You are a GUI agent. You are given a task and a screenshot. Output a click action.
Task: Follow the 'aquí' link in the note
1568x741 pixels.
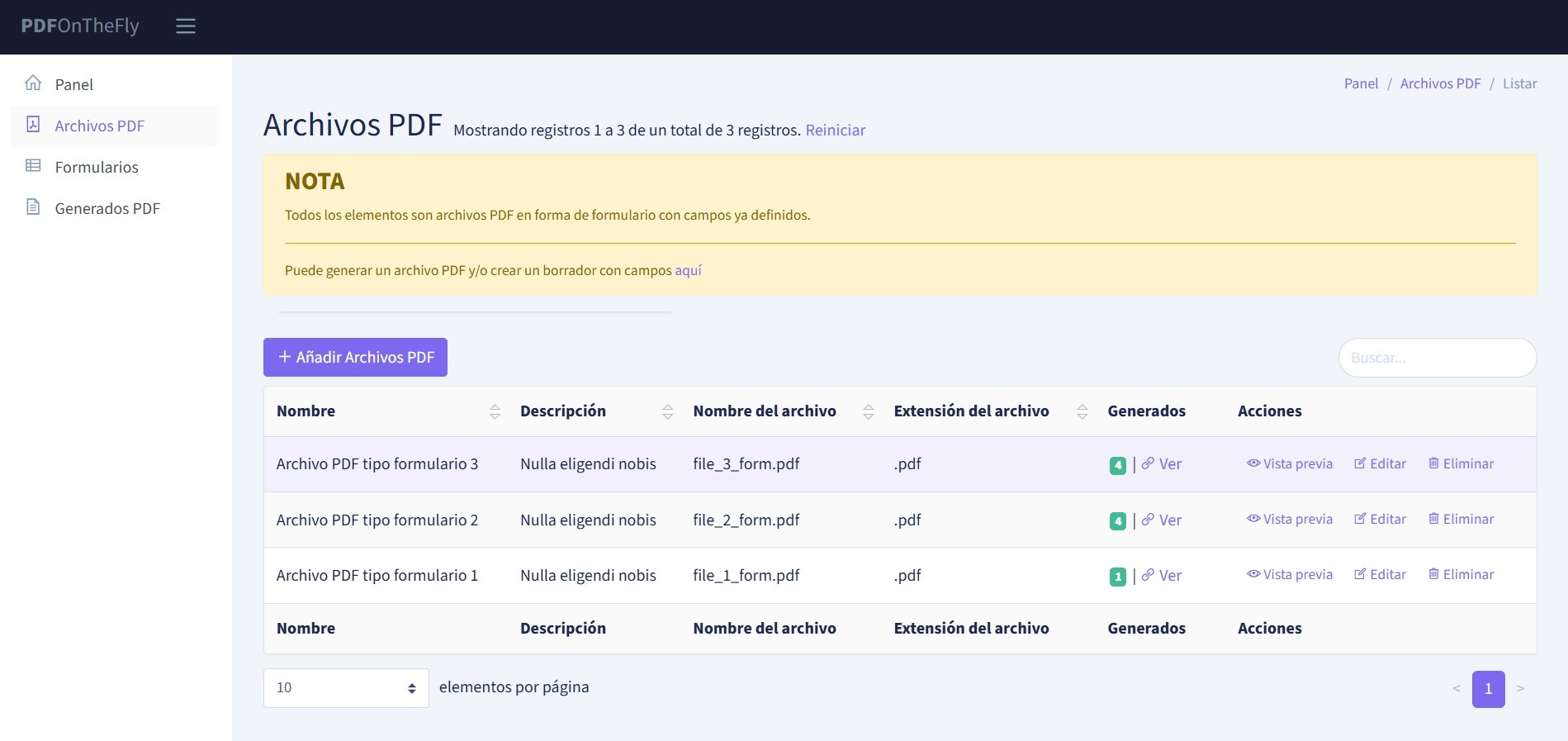(688, 270)
